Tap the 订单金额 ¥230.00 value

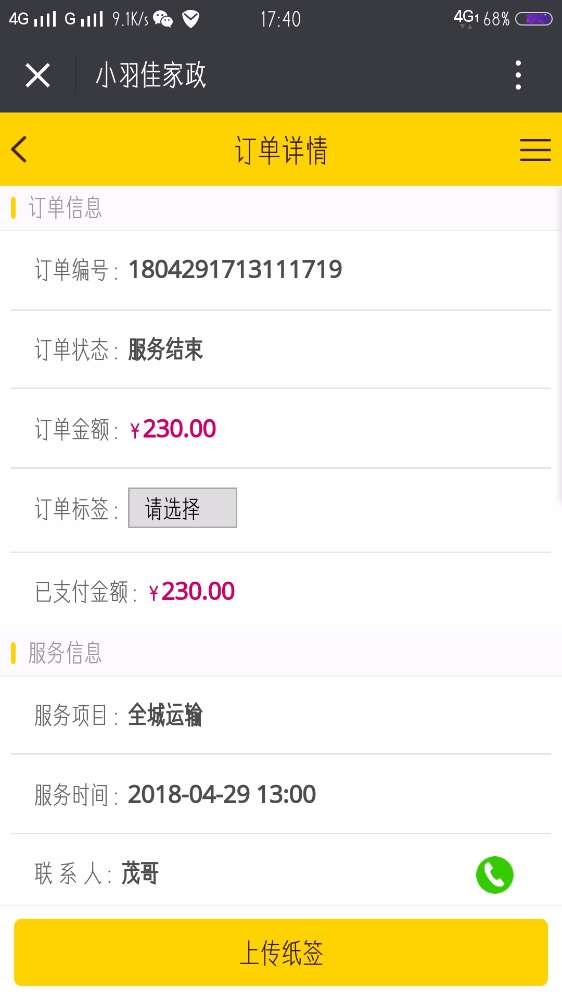pyautogui.click(x=173, y=429)
